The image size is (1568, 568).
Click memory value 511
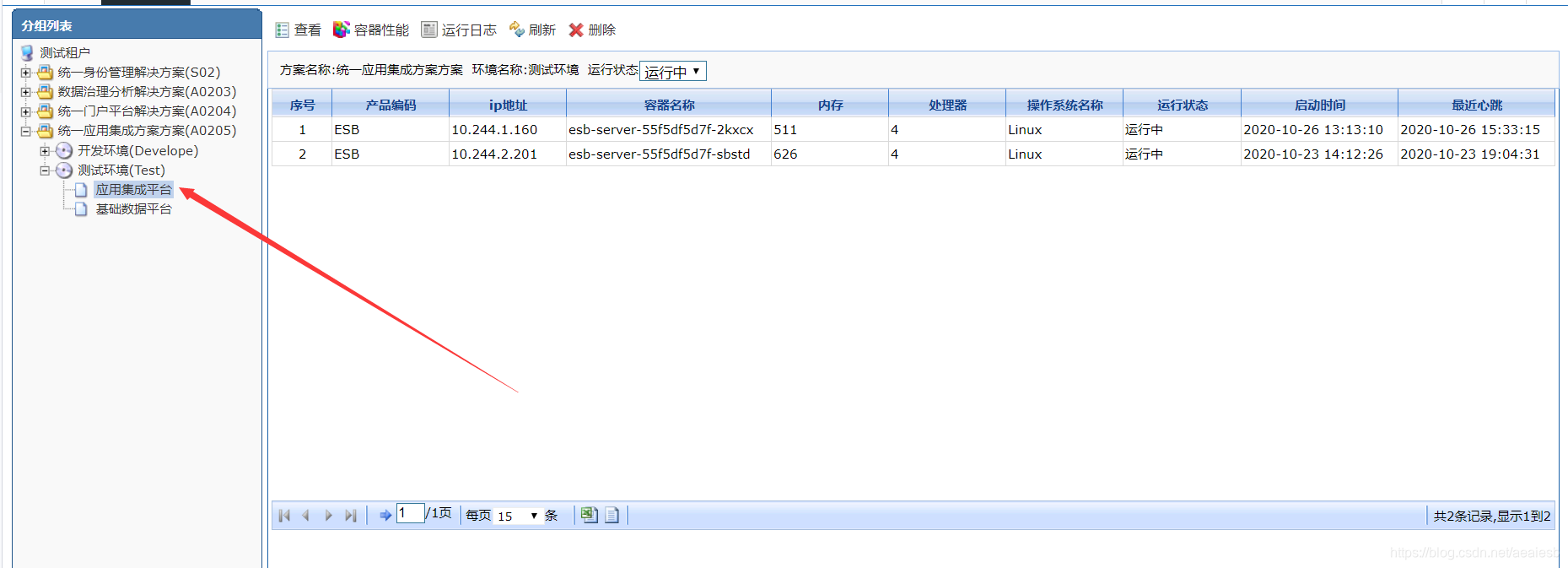[785, 129]
